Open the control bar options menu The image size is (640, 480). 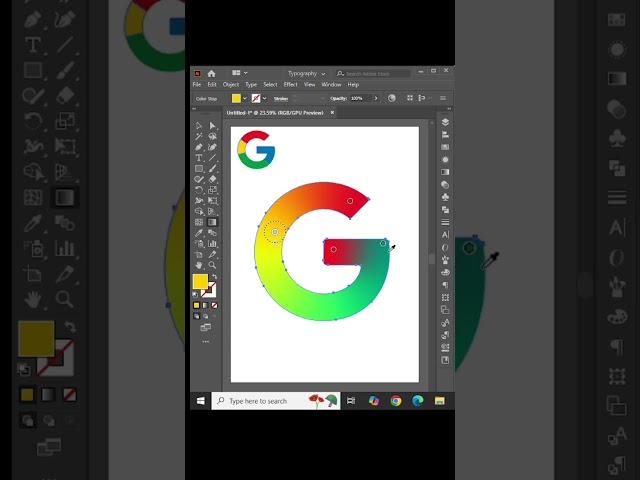443,98
